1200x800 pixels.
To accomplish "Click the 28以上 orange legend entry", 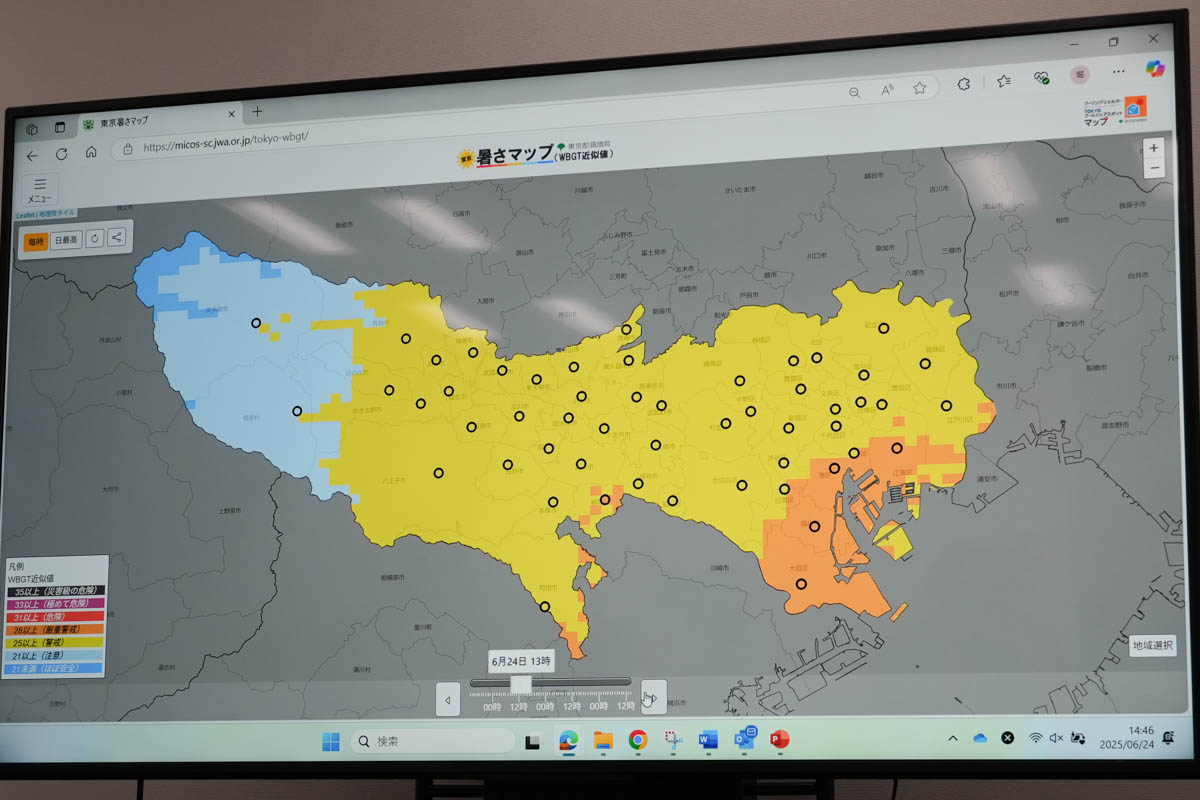I will (55, 630).
